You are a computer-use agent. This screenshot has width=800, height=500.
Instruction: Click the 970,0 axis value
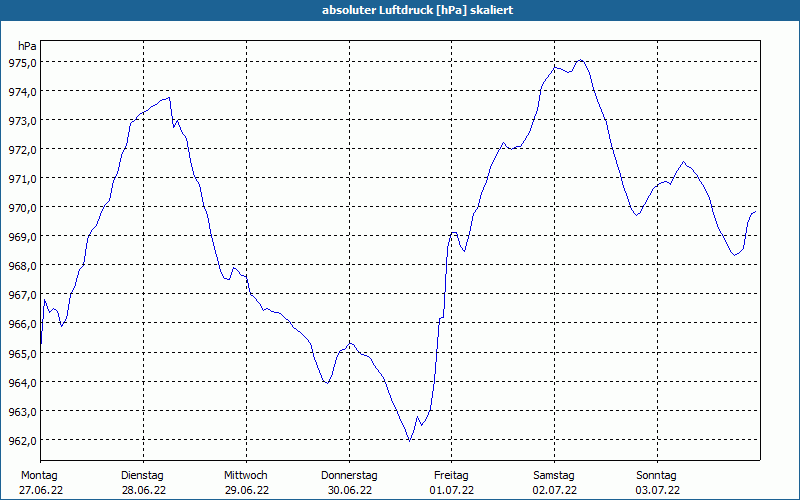pyautogui.click(x=22, y=208)
